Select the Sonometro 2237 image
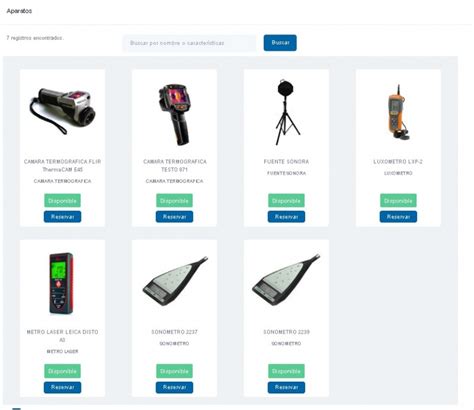This screenshot has height=410, width=474. [175, 281]
